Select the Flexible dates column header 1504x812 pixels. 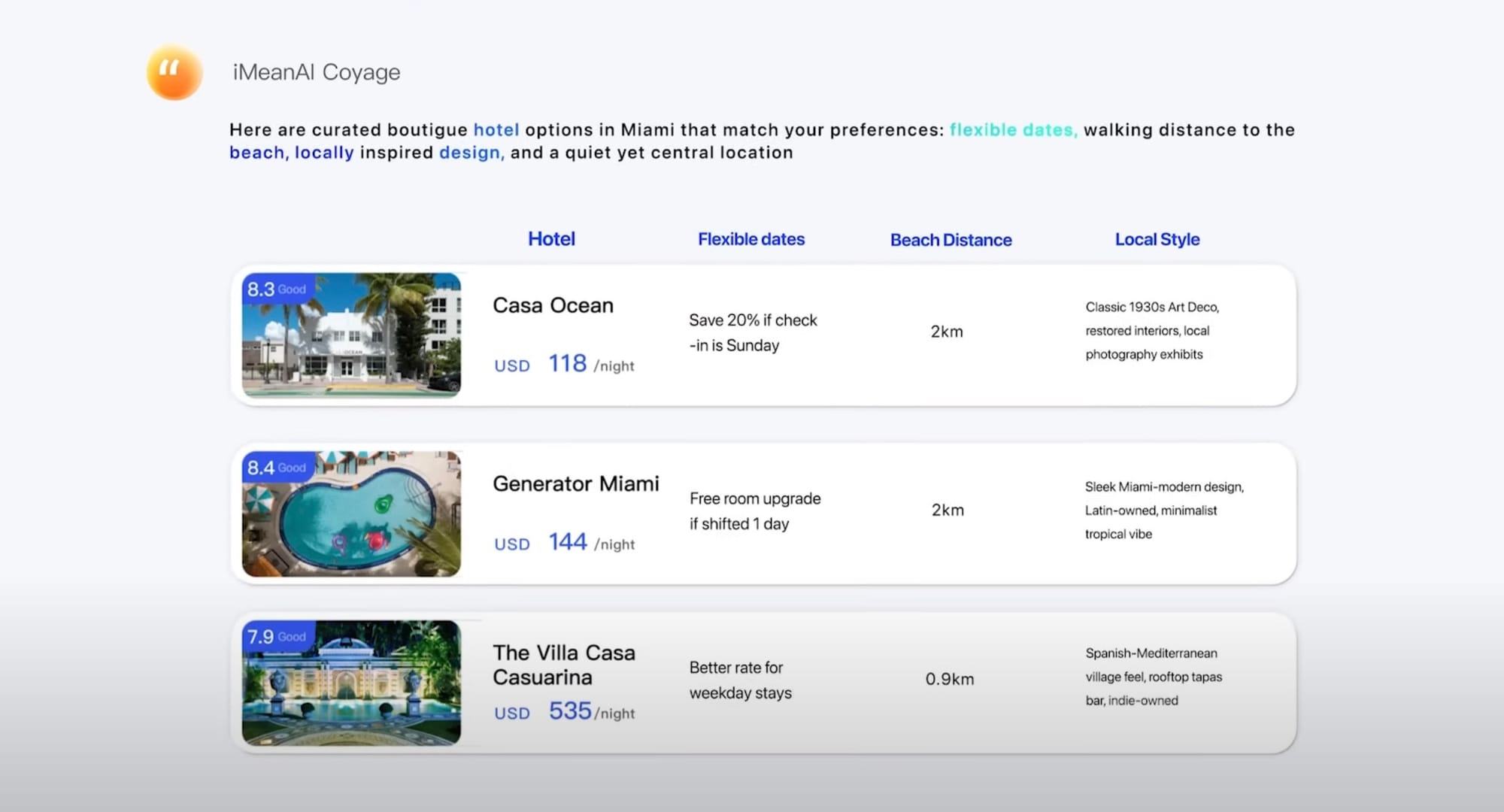pyautogui.click(x=750, y=239)
